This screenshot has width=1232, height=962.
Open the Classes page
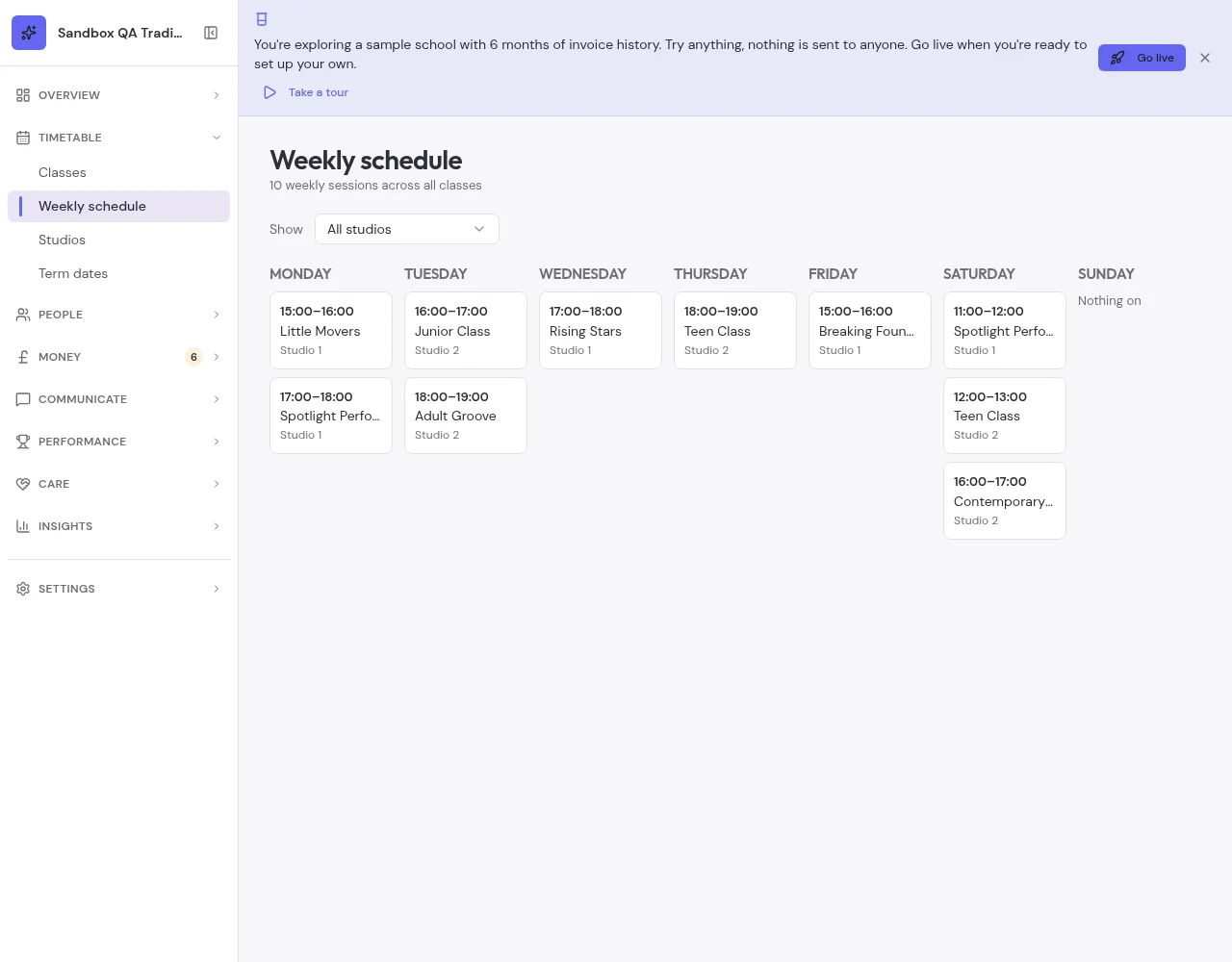[118, 172]
